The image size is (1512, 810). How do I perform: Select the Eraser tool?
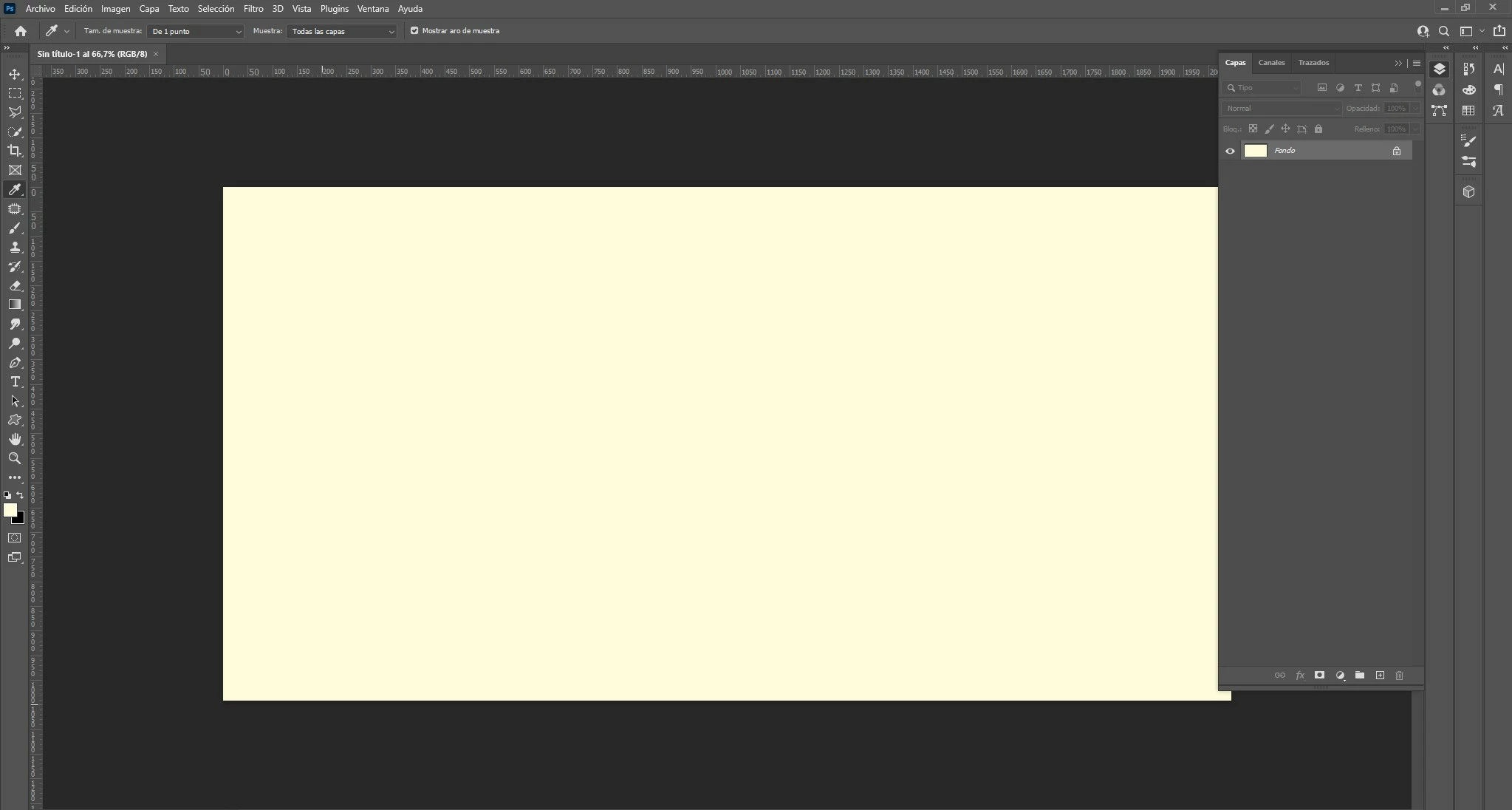tap(15, 285)
